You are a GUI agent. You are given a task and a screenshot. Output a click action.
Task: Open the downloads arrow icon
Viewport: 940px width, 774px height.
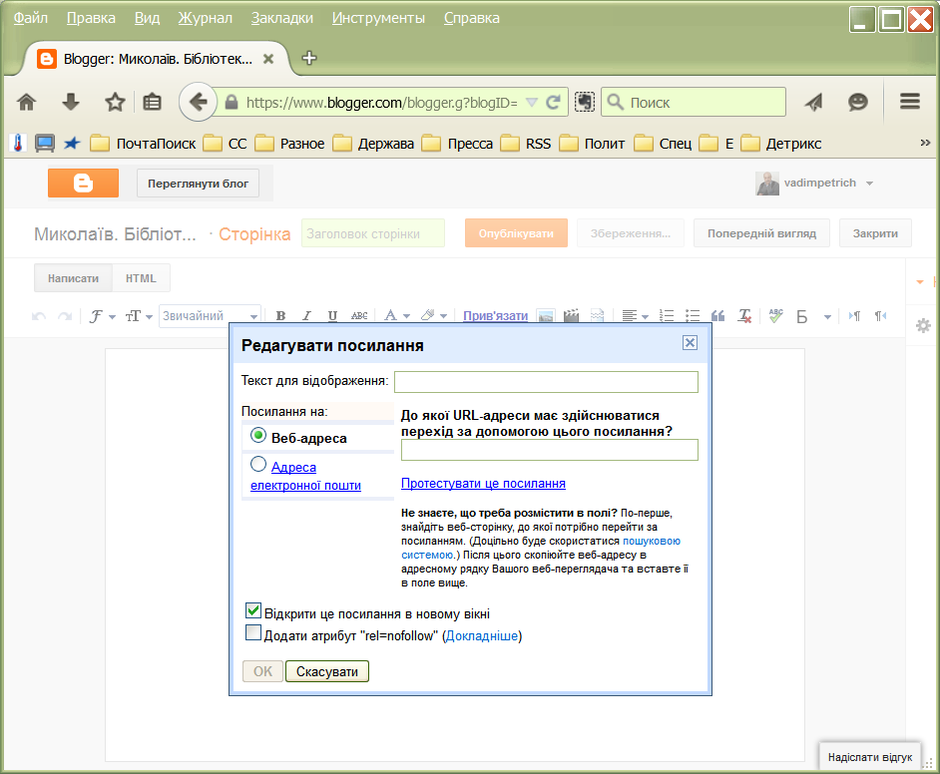click(71, 103)
